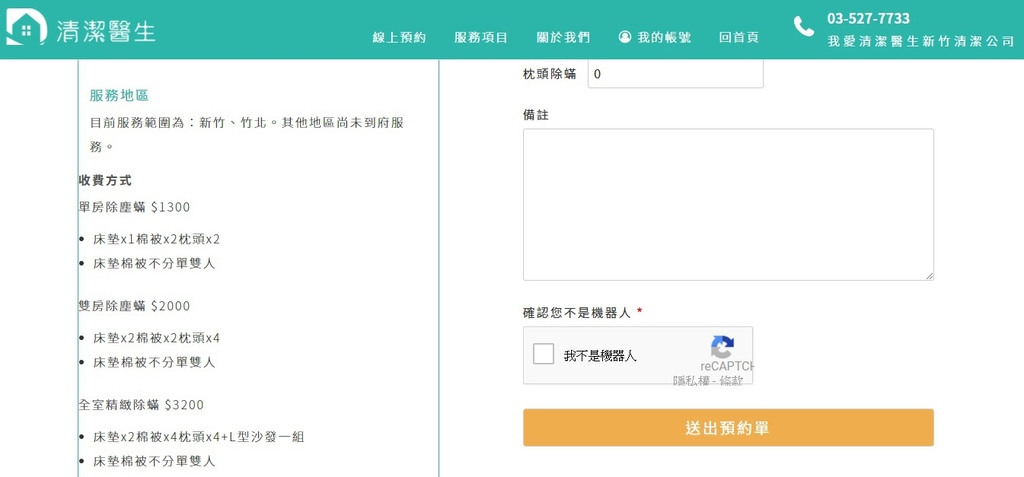Click the phone handset icon
This screenshot has height=477, width=1024.
pos(804,27)
